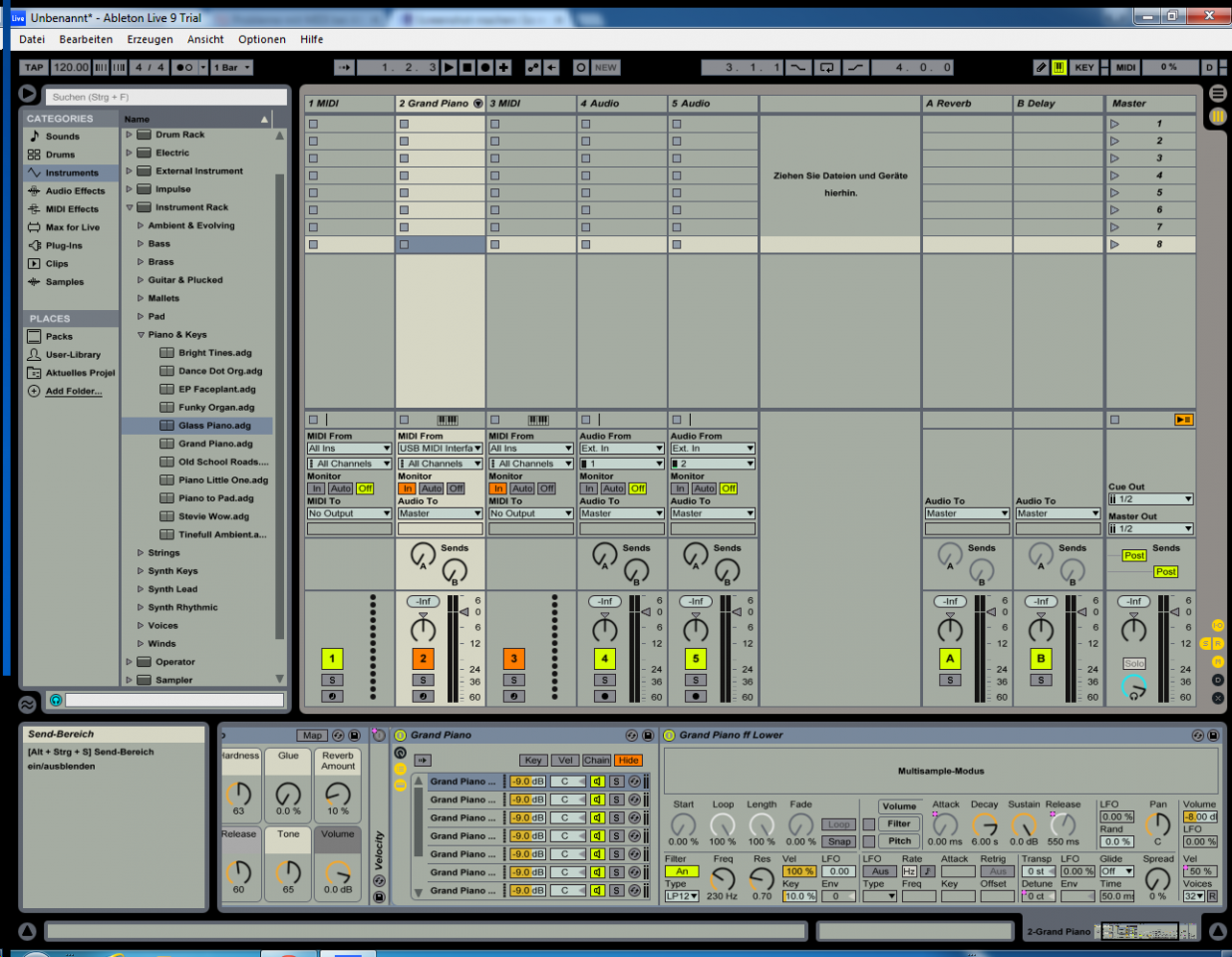Open the Datei menu

coord(33,40)
